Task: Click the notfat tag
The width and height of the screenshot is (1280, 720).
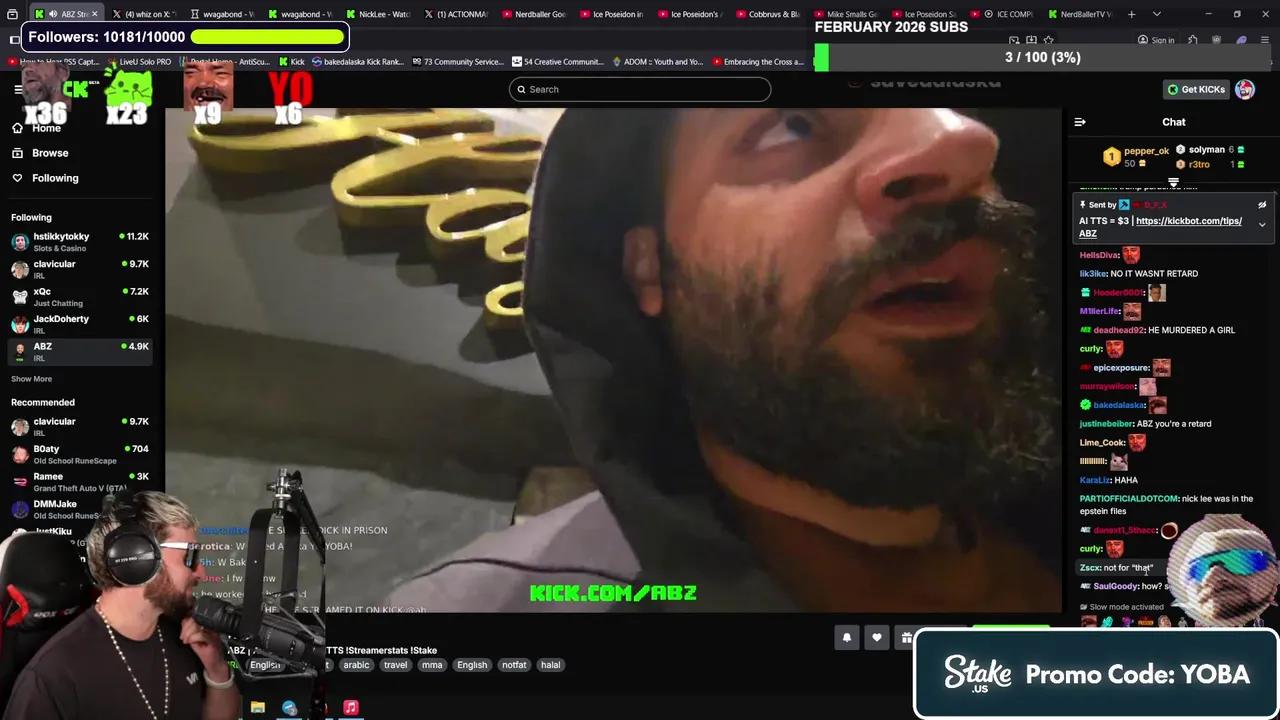Action: point(514,665)
